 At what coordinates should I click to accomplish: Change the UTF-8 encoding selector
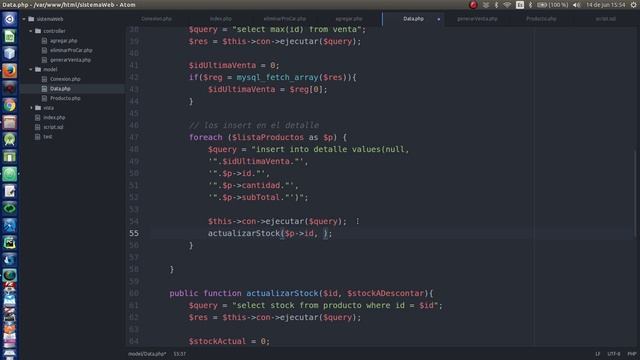click(613, 354)
